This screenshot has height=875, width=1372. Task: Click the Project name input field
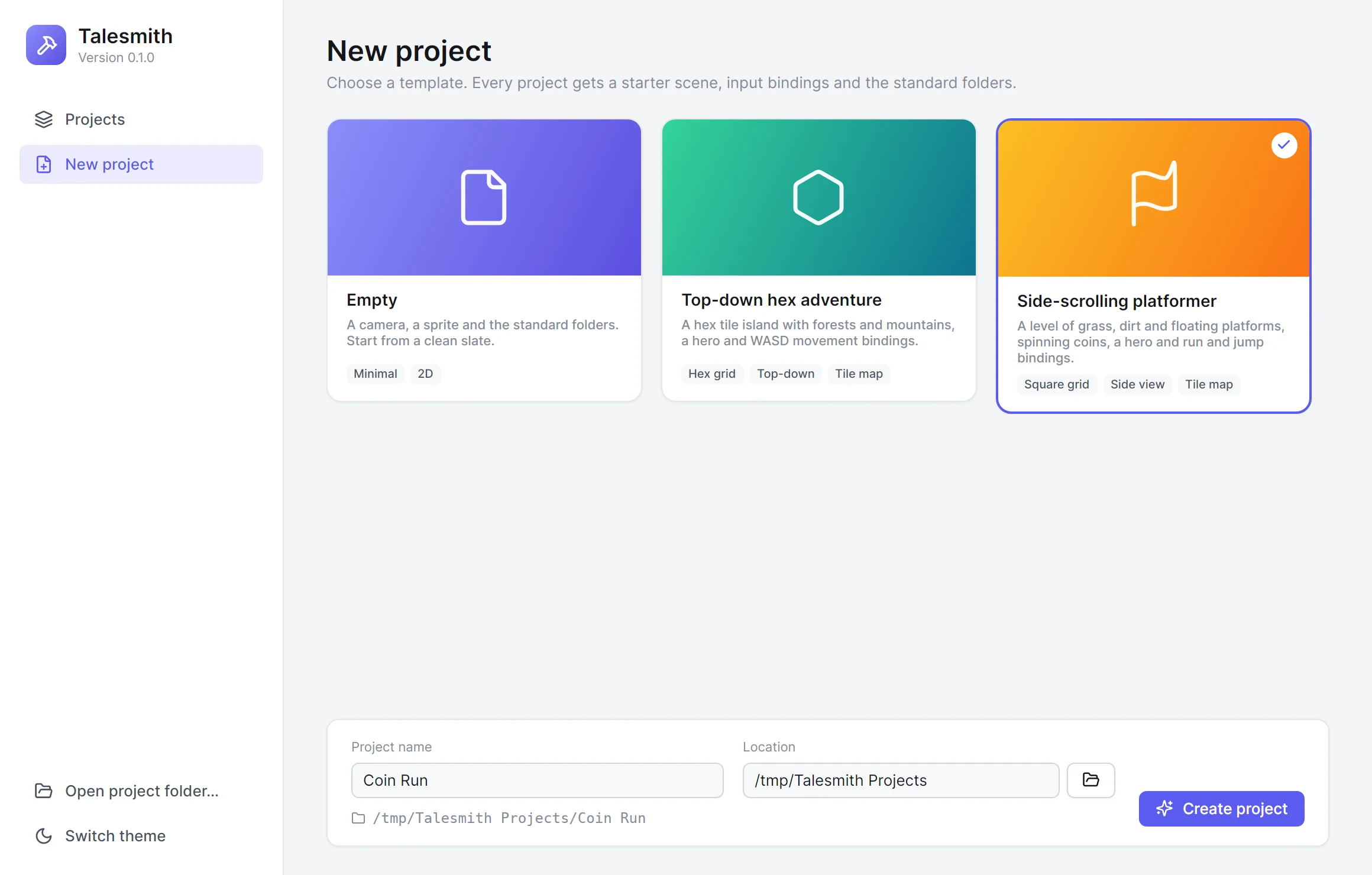click(538, 780)
